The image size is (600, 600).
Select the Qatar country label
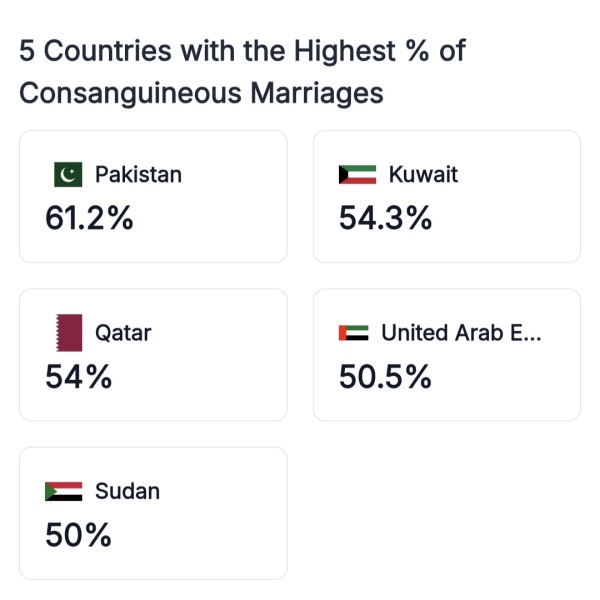(123, 333)
